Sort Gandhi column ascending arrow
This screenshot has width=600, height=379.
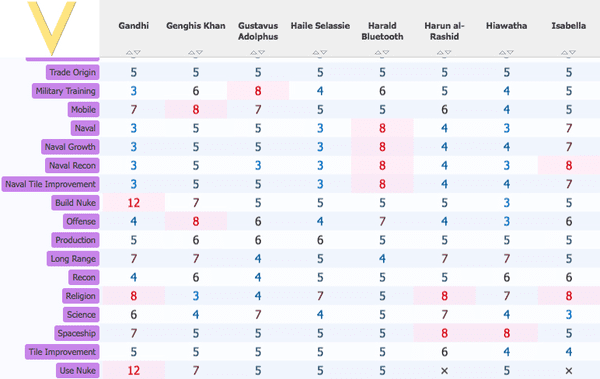(x=129, y=52)
